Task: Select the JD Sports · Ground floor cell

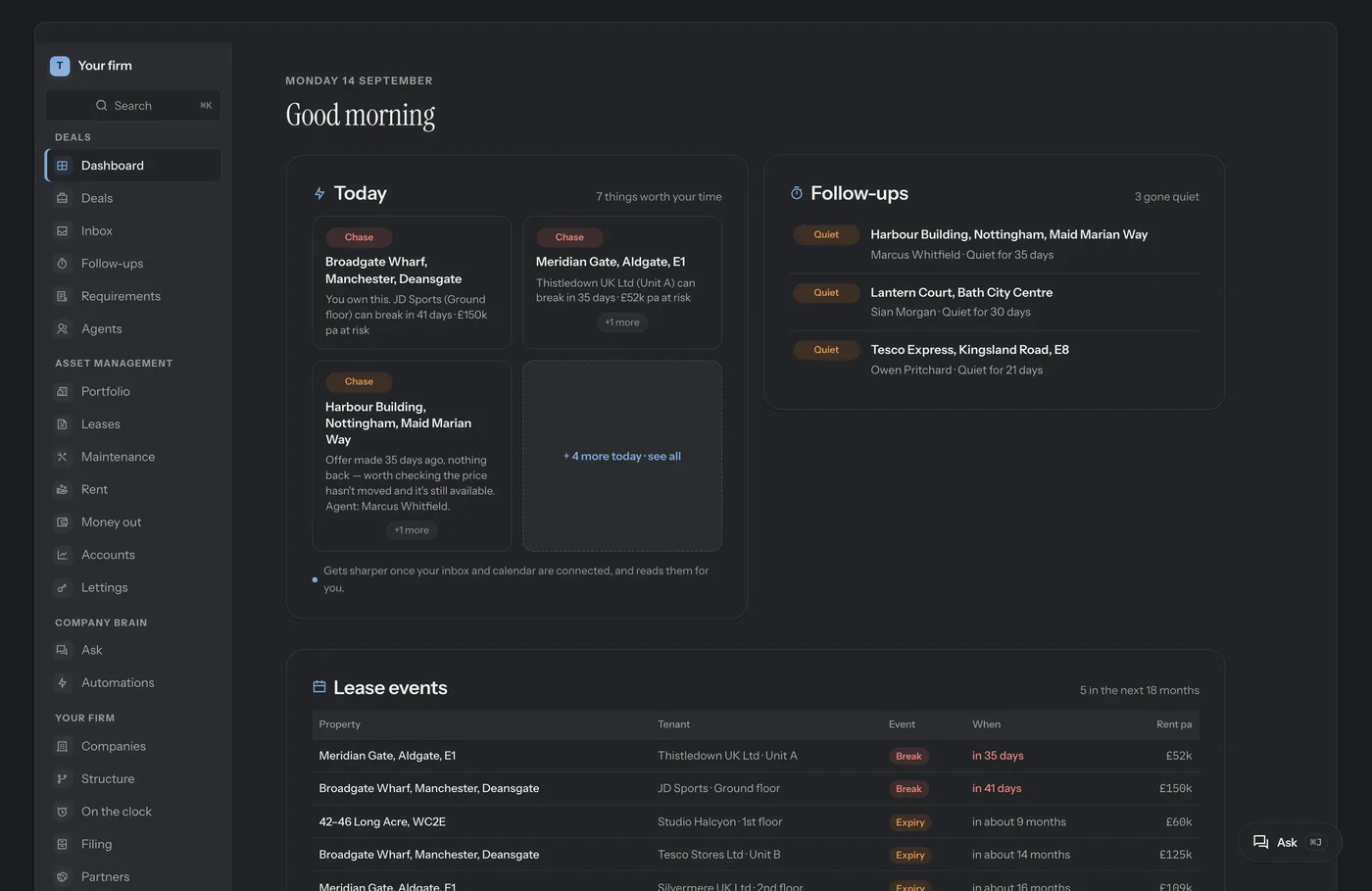Action: 719,789
